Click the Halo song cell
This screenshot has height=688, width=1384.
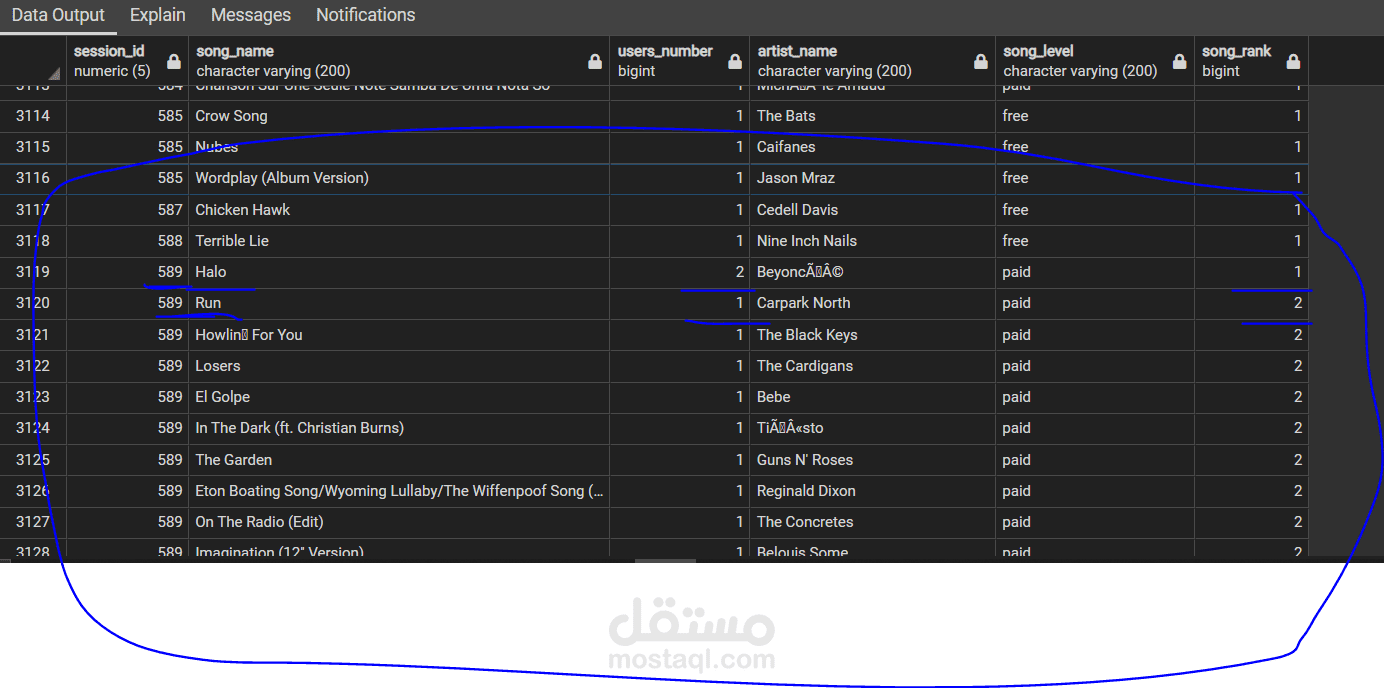click(x=399, y=272)
